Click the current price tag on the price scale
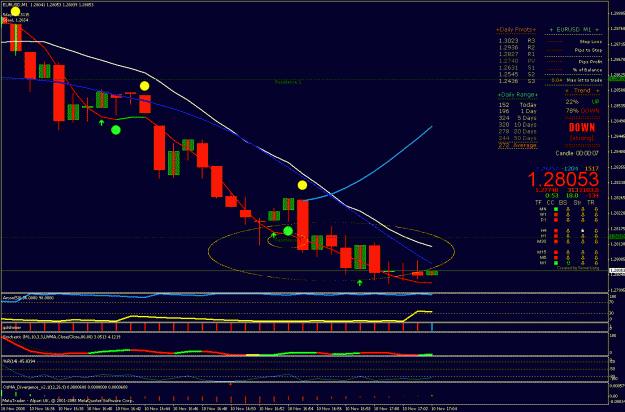The height and width of the screenshot is (412, 625). pyautogui.click(x=617, y=271)
